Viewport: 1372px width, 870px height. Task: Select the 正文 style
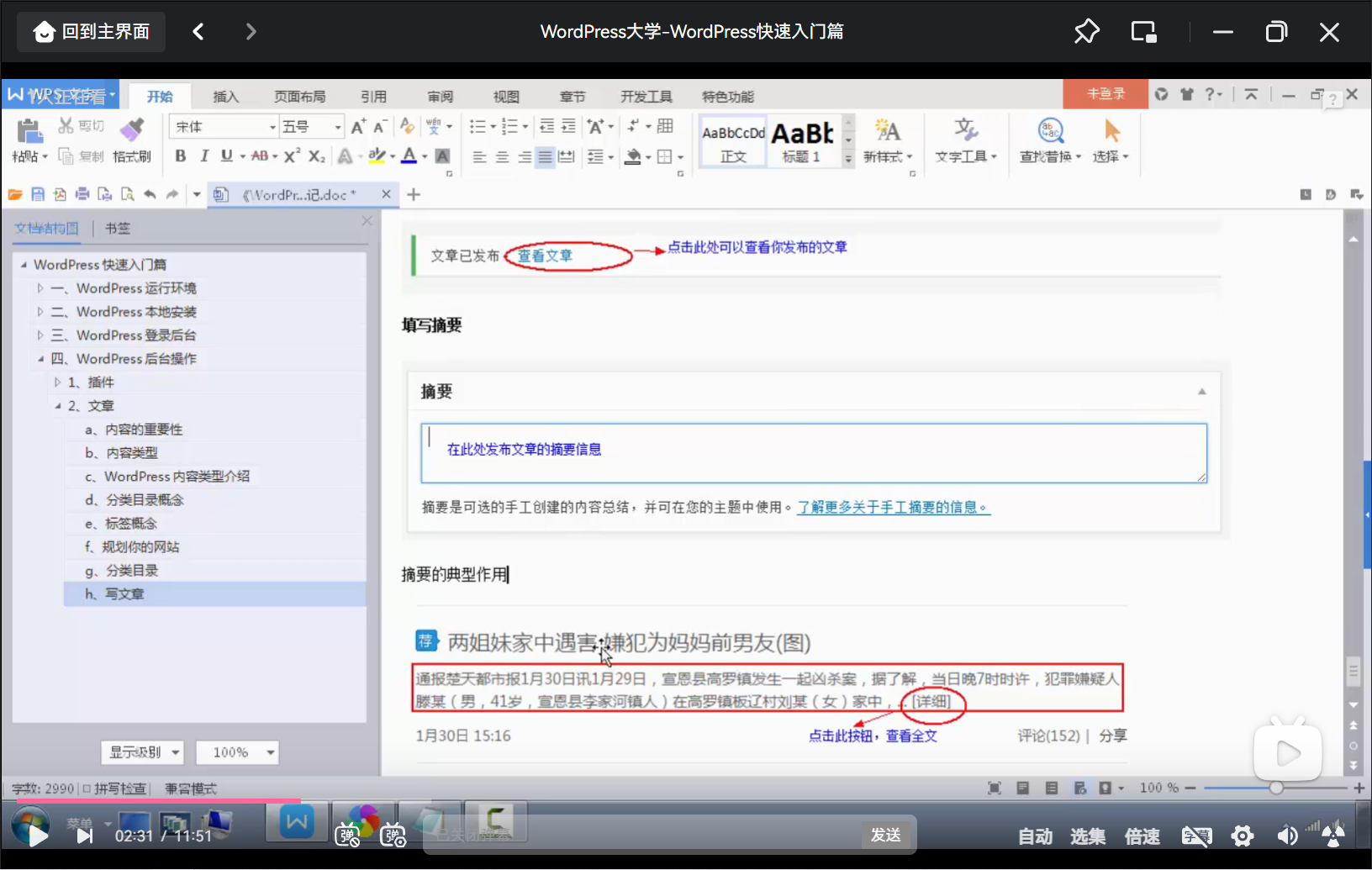point(733,142)
